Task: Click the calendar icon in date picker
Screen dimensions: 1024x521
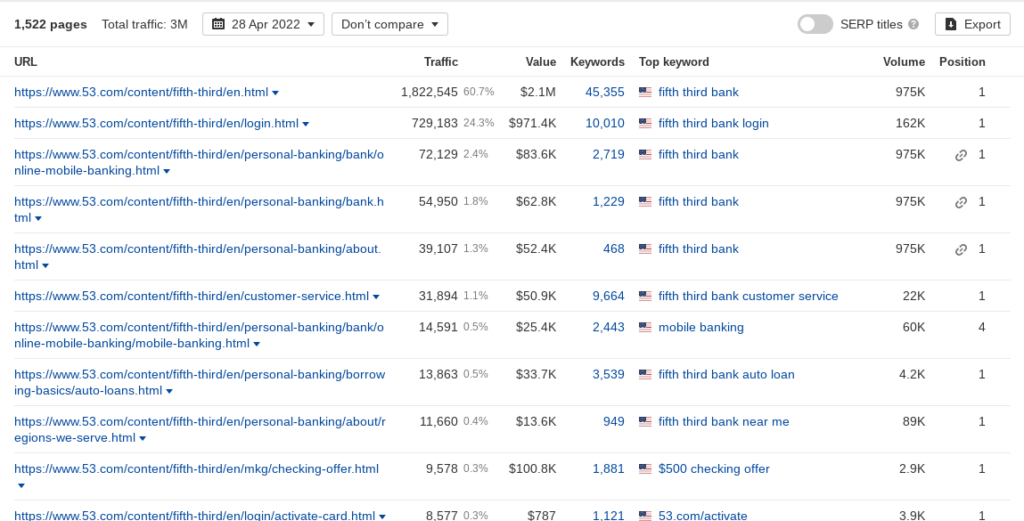Action: [x=218, y=24]
